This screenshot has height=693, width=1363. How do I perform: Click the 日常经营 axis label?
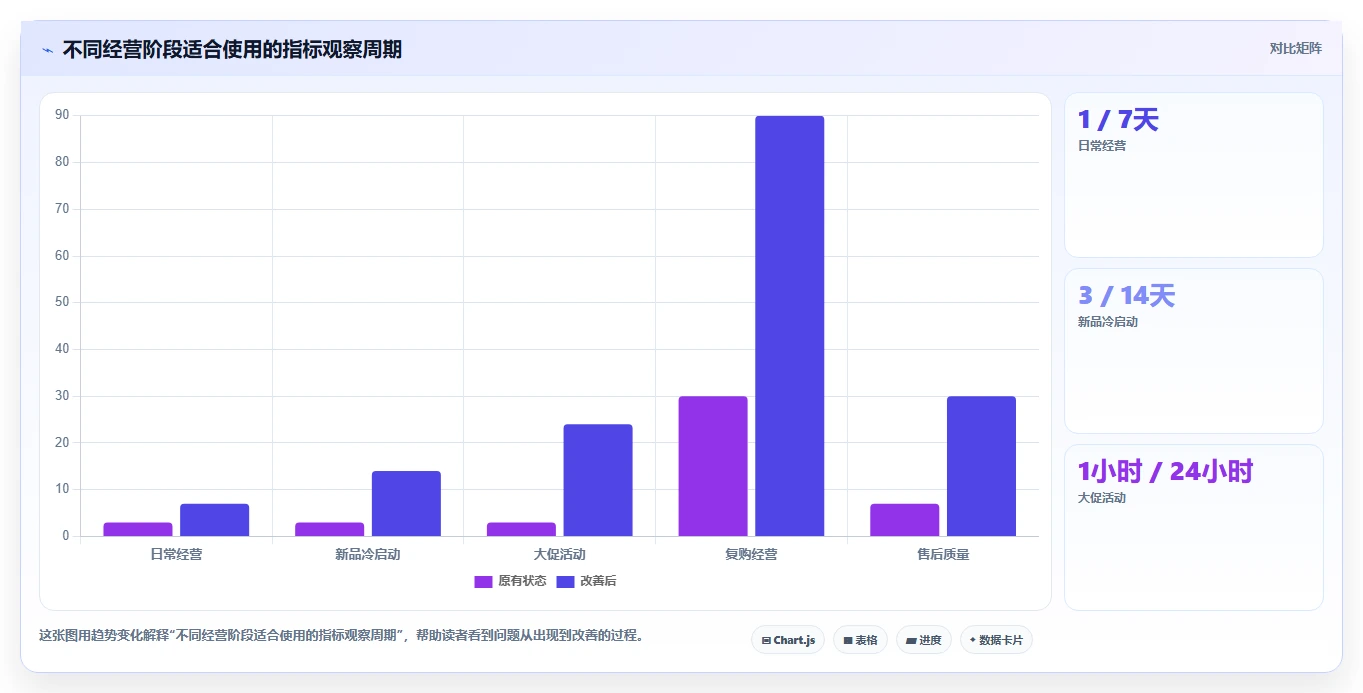(x=176, y=554)
